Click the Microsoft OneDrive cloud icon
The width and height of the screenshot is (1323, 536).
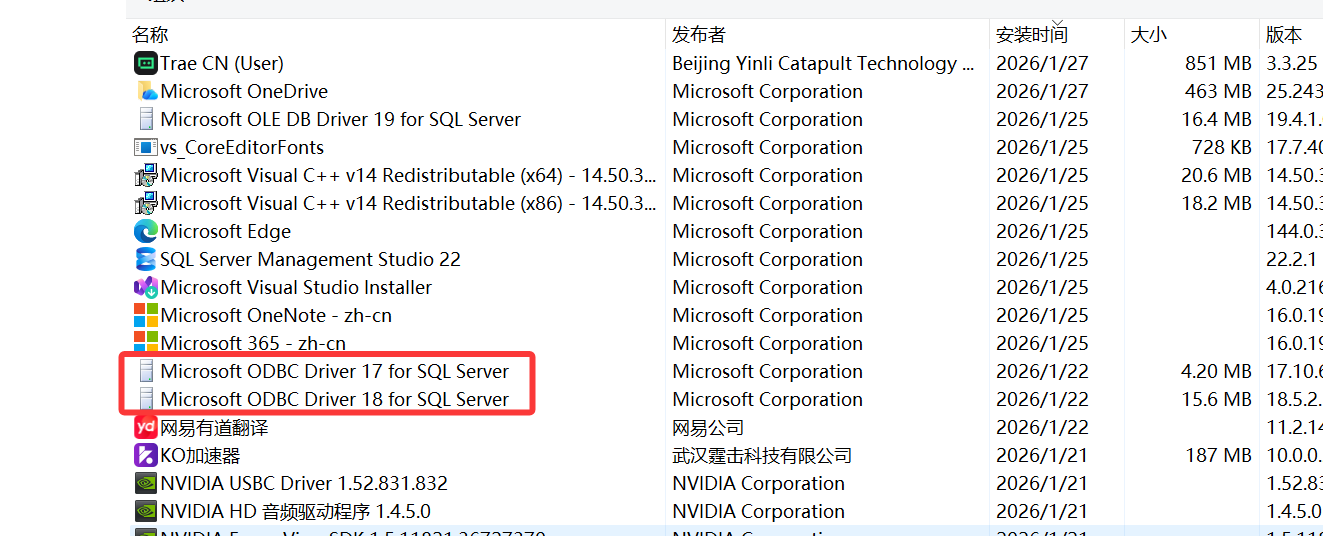tap(146, 91)
